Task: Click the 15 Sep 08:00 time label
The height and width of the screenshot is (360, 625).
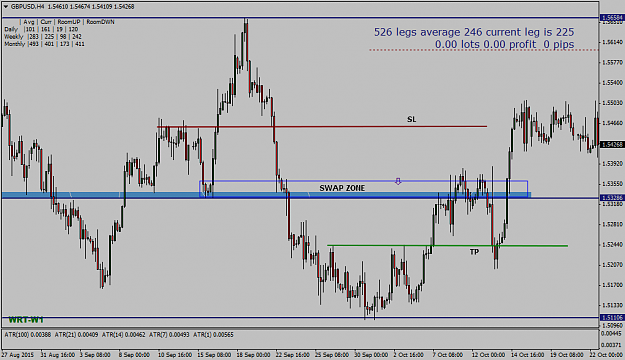Action: coord(214,354)
